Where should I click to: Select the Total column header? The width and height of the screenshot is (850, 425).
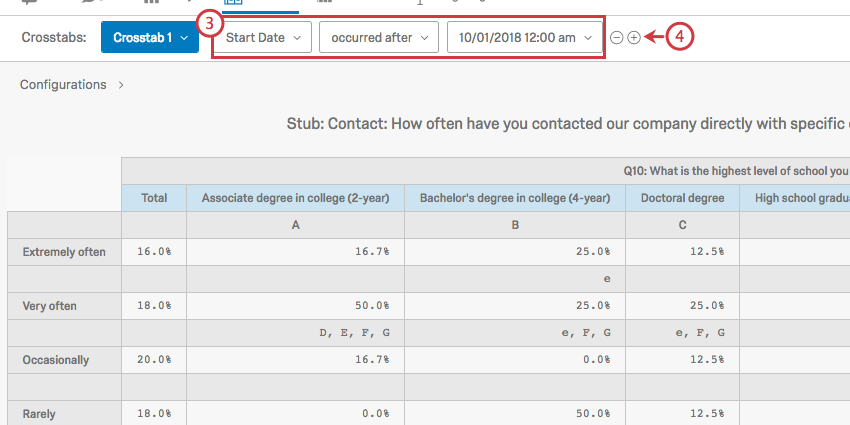(x=154, y=198)
